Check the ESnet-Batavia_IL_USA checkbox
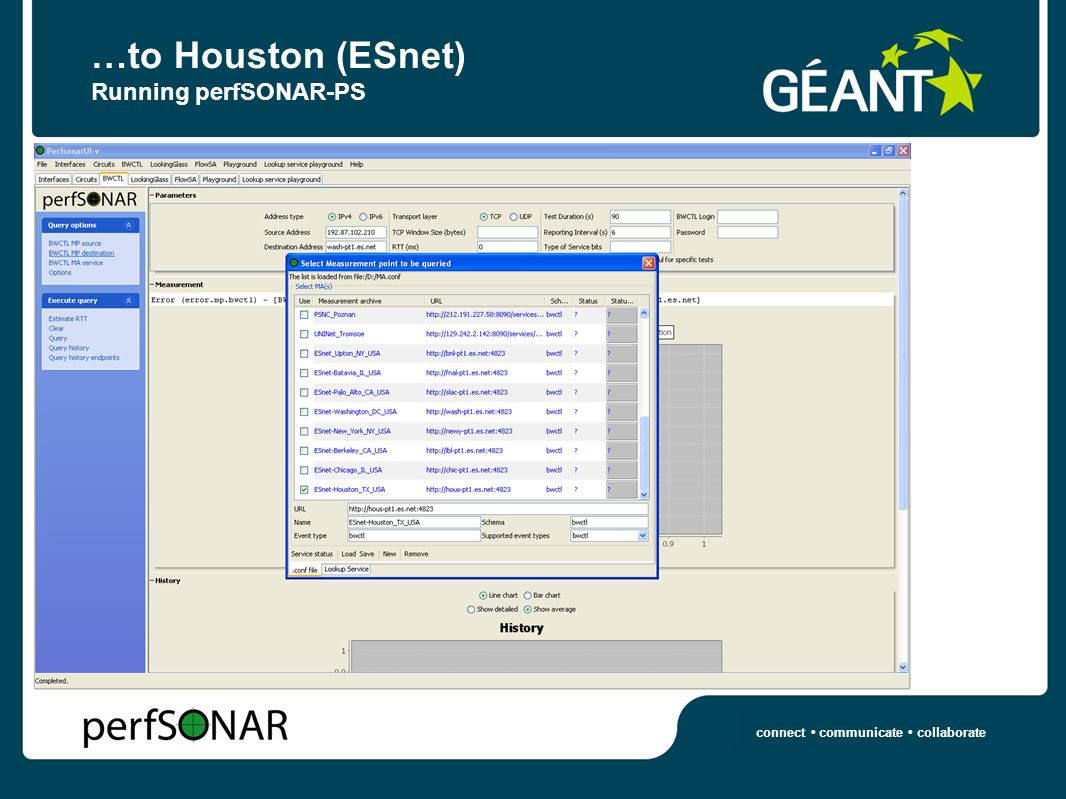The width and height of the screenshot is (1066, 799). [x=304, y=373]
